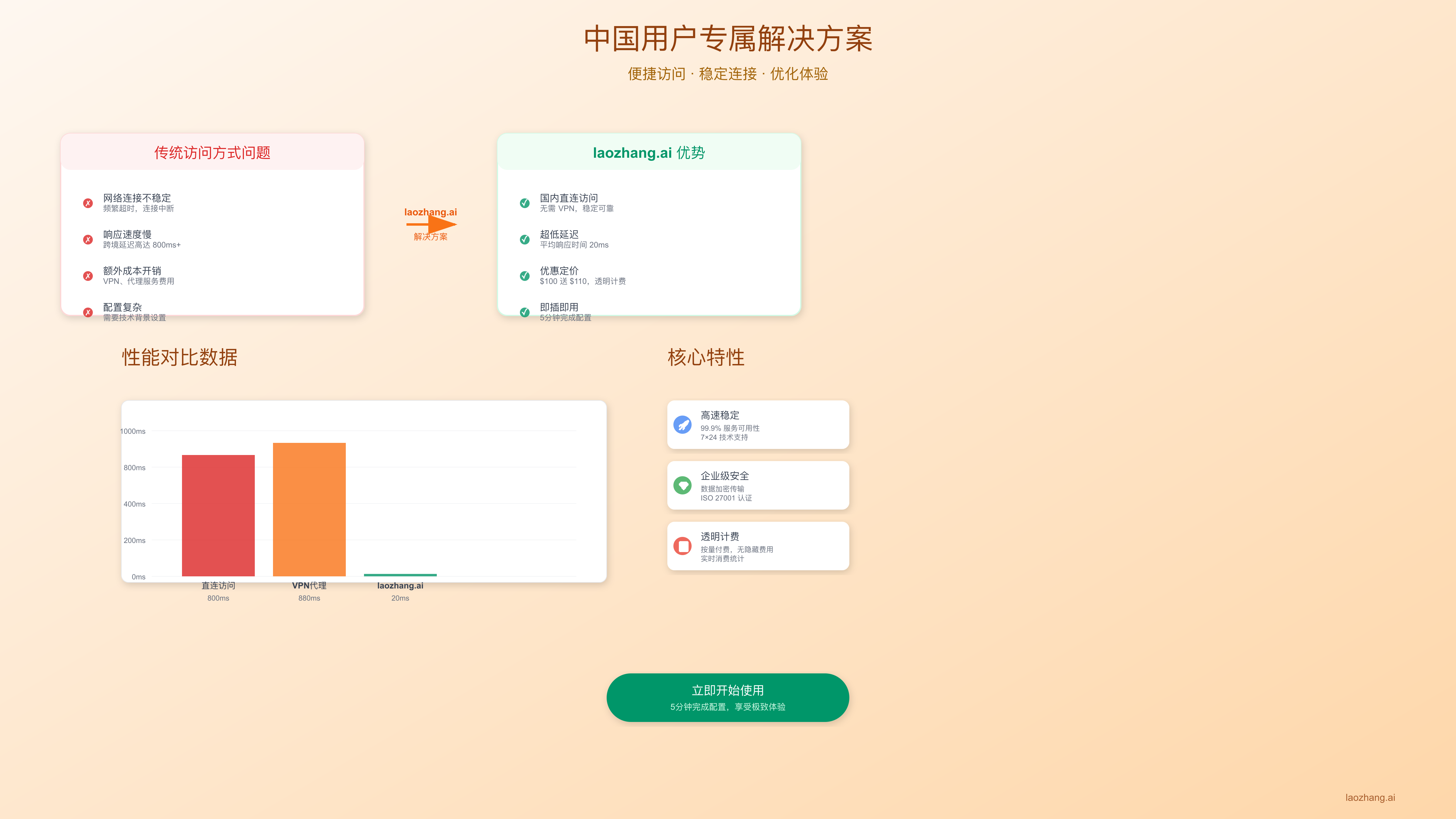Click the thin green laozhang.ai bar in chart
Screen dimensions: 1456x819
(400, 575)
